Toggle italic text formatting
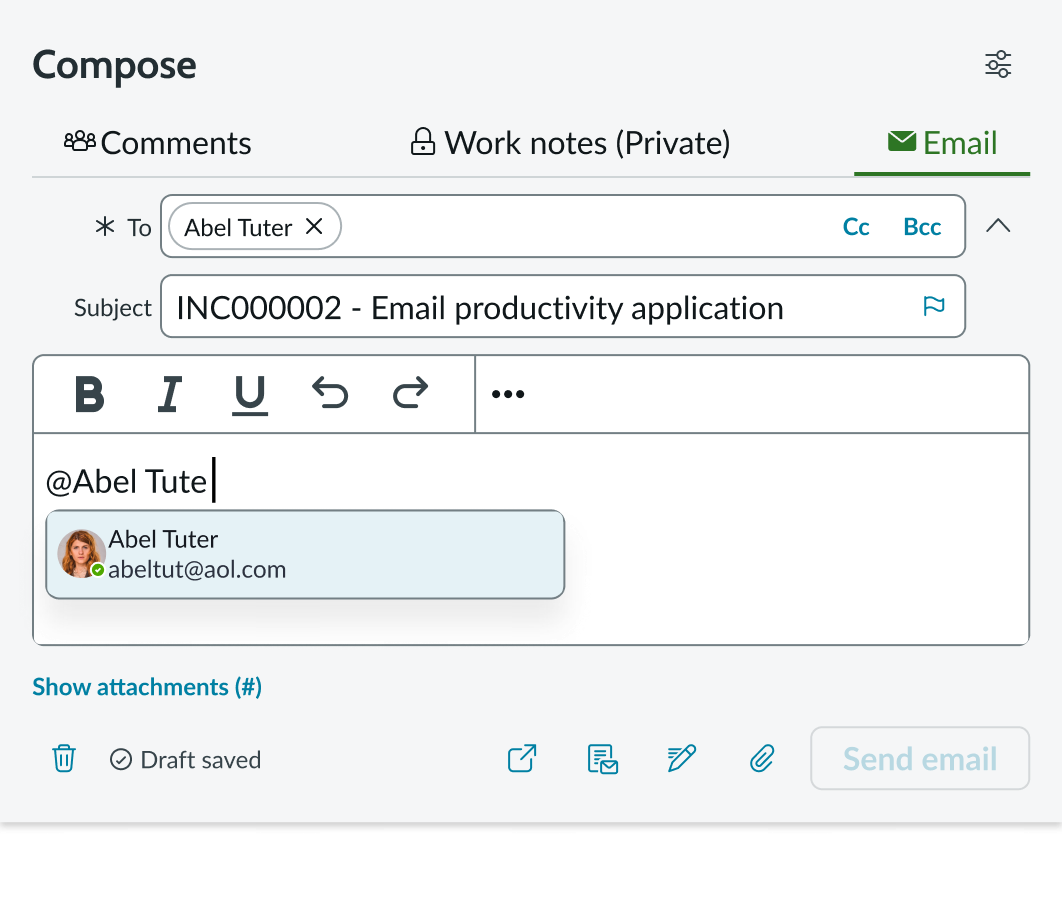Screen dimensions: 1062x908 [169, 393]
